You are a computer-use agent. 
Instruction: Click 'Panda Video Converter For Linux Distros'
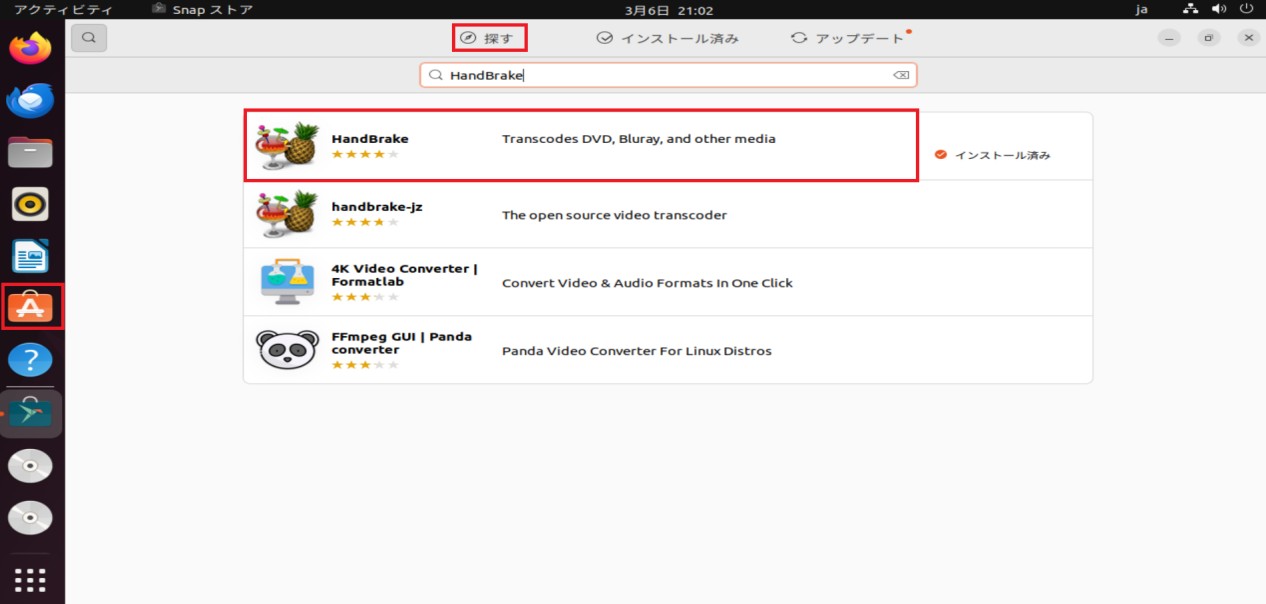(636, 351)
